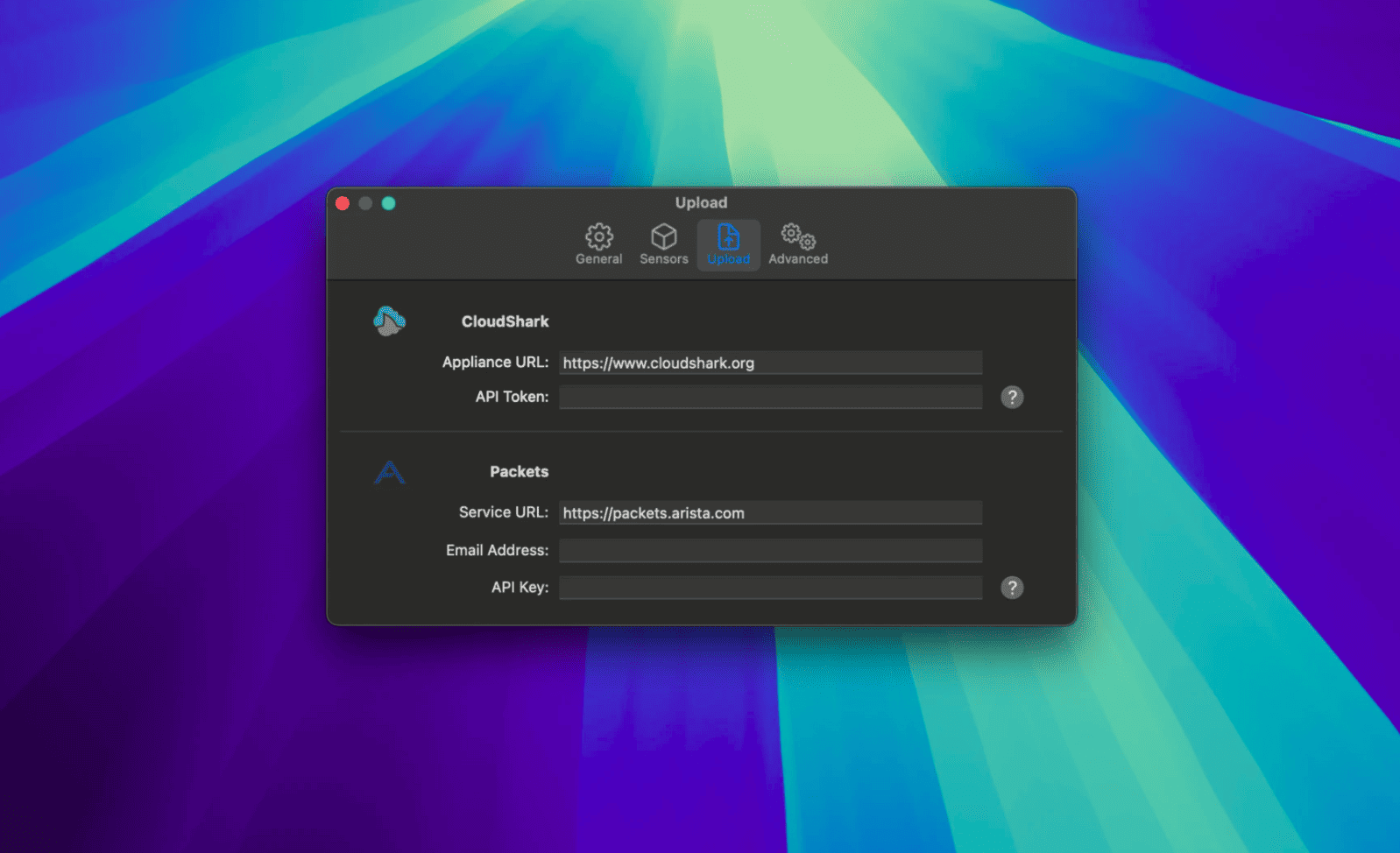The image size is (1400, 853).
Task: Focus the API Token input field
Action: click(x=771, y=398)
